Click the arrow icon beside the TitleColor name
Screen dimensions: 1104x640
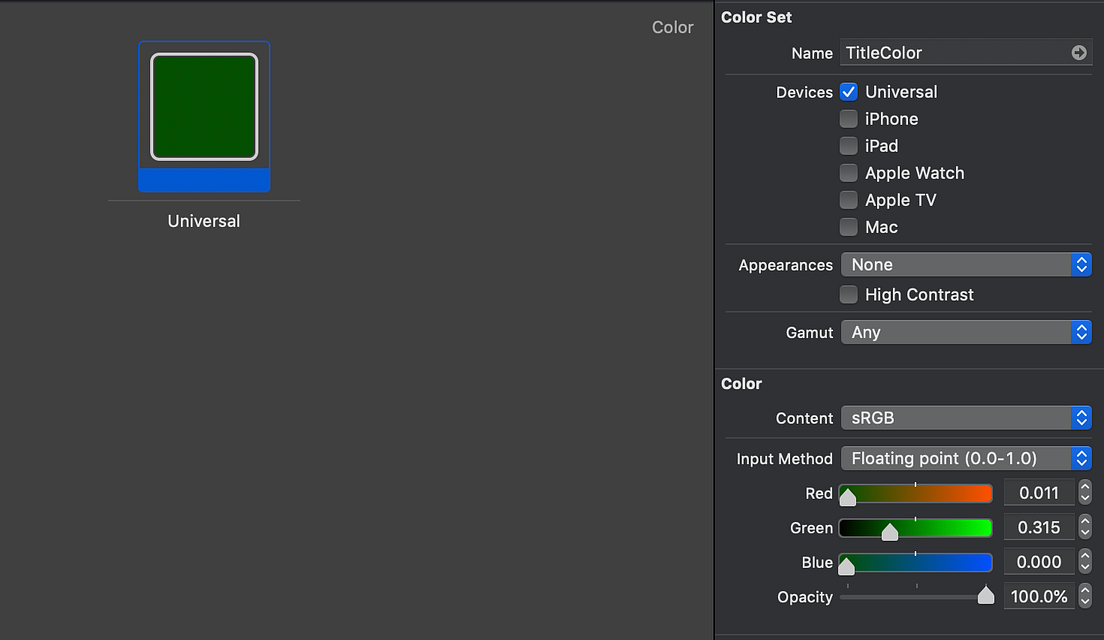[x=1078, y=52]
